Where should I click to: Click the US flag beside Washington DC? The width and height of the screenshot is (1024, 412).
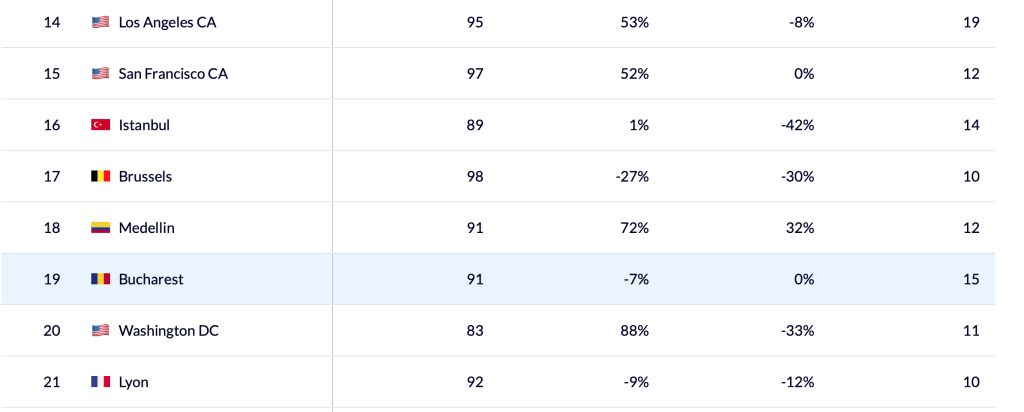click(100, 331)
